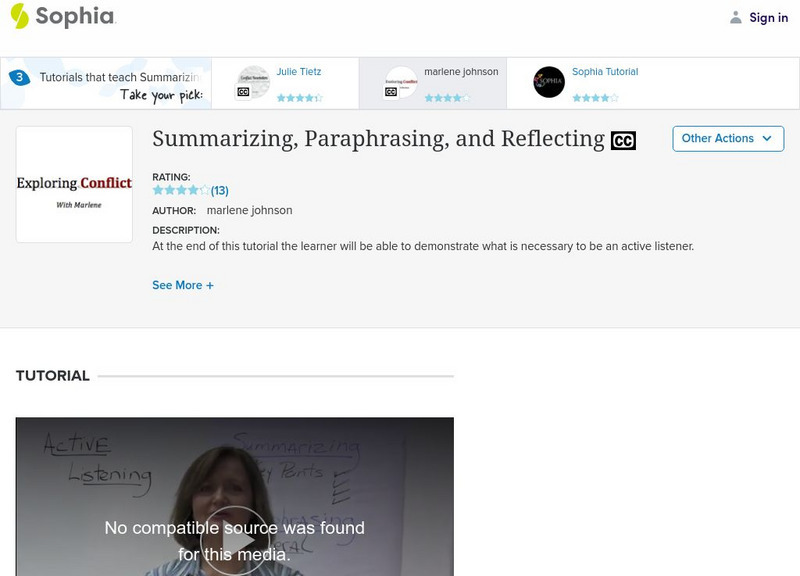This screenshot has height=576, width=800.
Task: Open the Sign in link
Action: pyautogui.click(x=768, y=18)
